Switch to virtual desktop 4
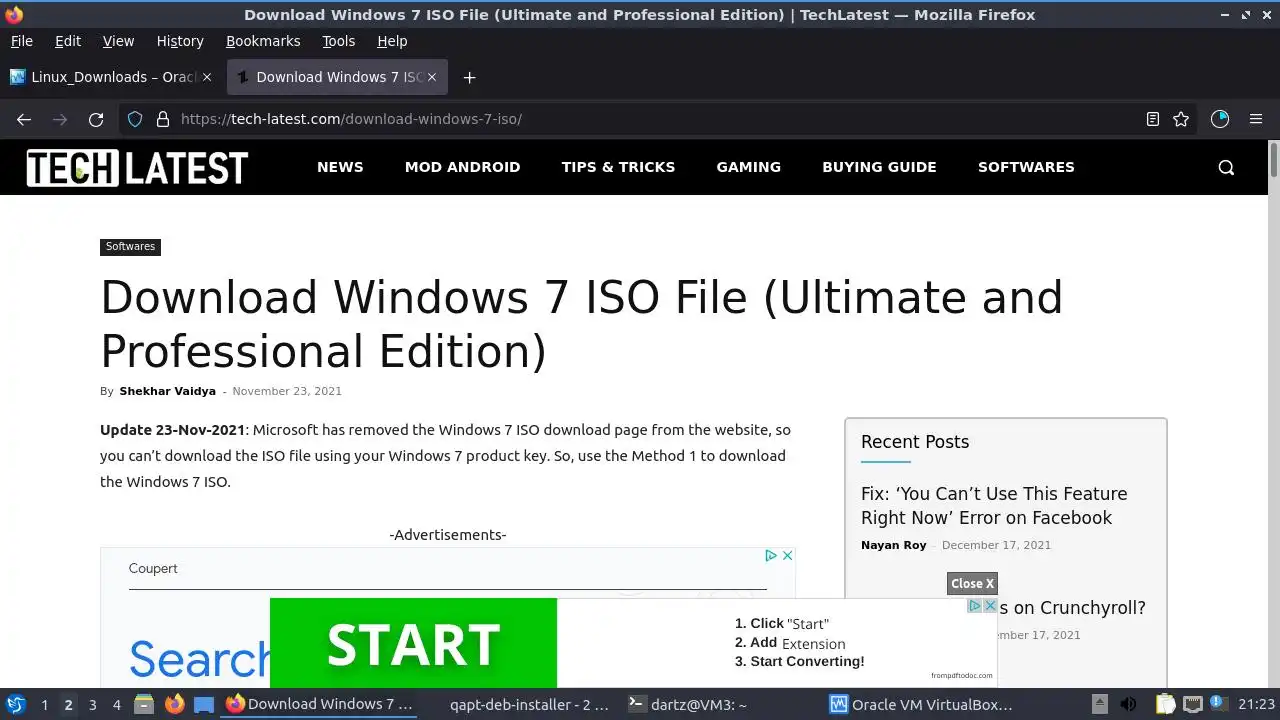Screen dimensions: 1280x720 pos(116,704)
